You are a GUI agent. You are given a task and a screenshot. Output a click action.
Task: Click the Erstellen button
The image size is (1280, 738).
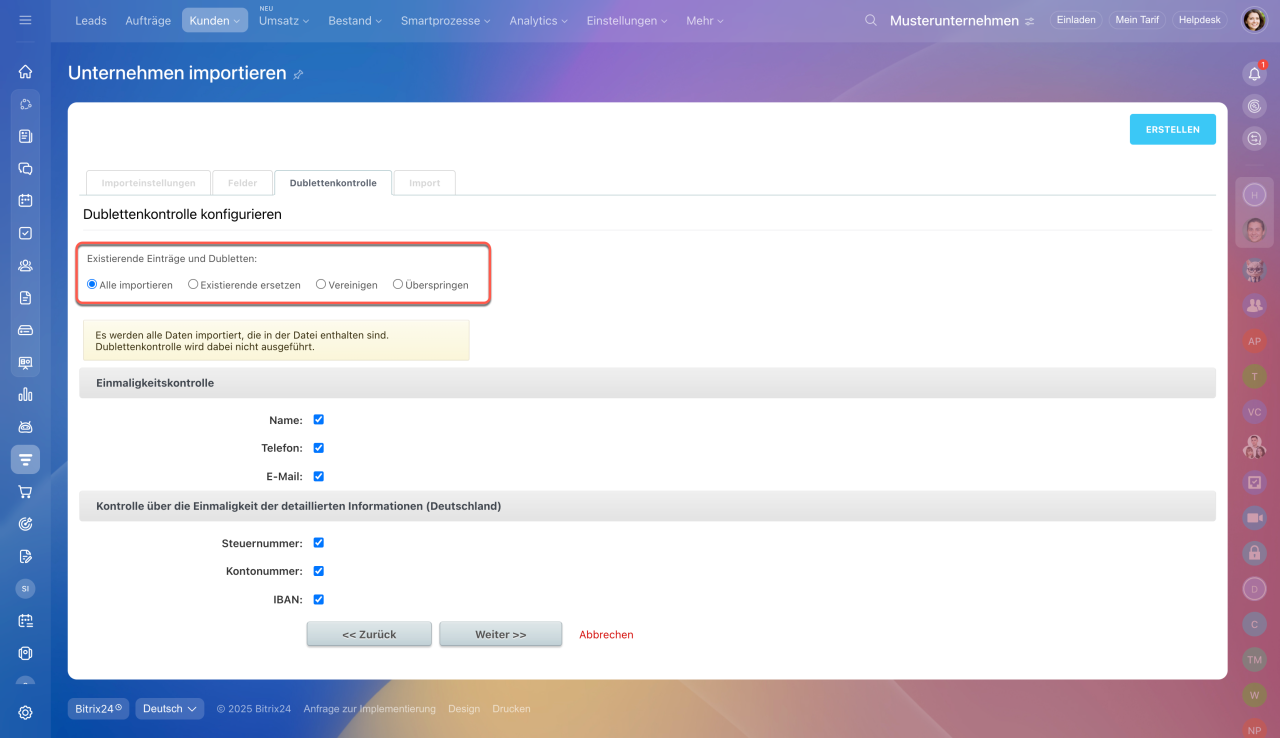(1173, 129)
